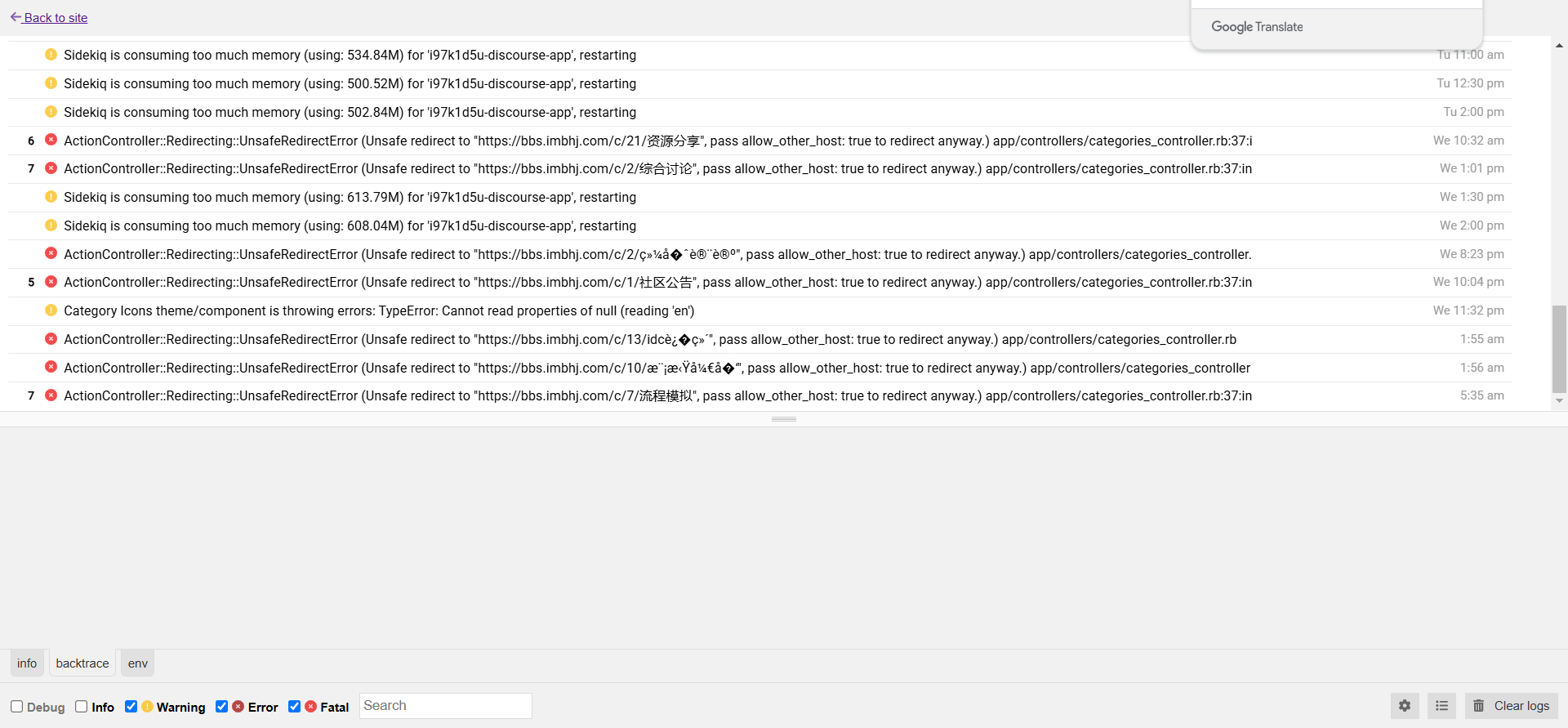The height and width of the screenshot is (728, 1568).
Task: Focus the Search logs input field
Action: tap(445, 706)
